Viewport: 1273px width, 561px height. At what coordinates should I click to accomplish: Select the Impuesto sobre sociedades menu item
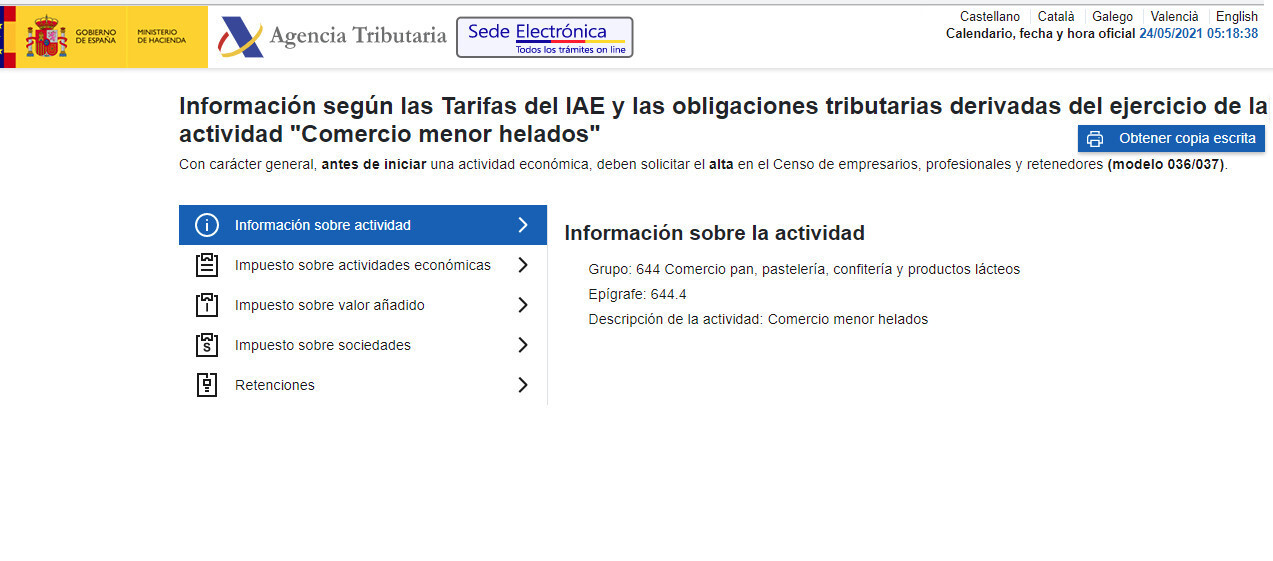322,345
